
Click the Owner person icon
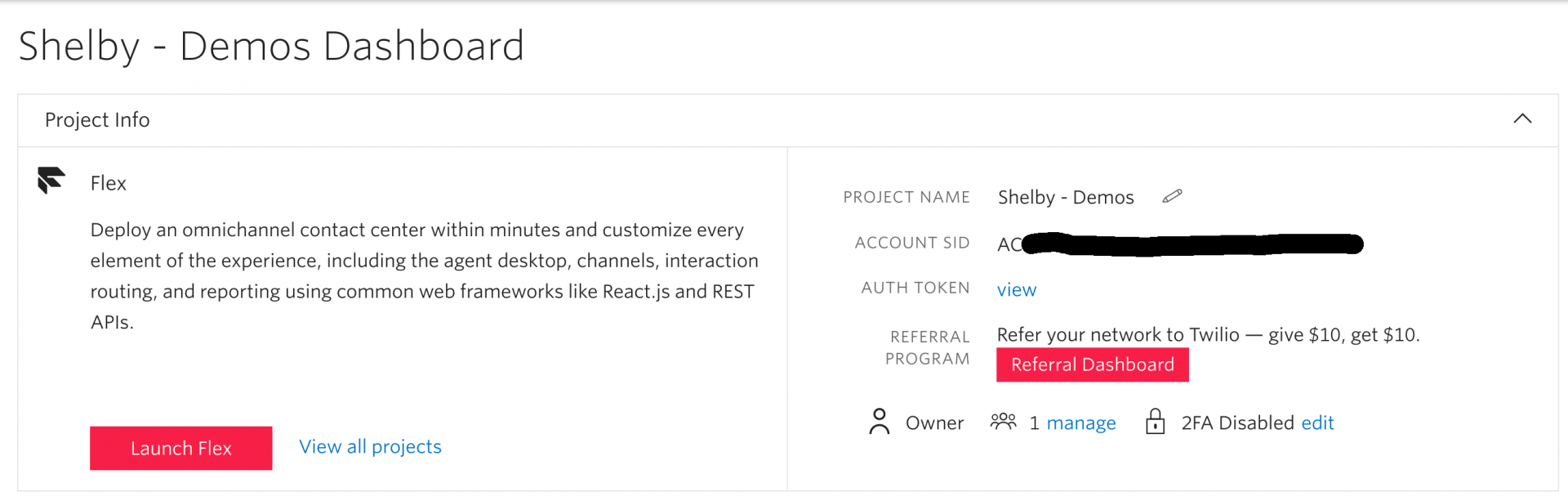(880, 423)
